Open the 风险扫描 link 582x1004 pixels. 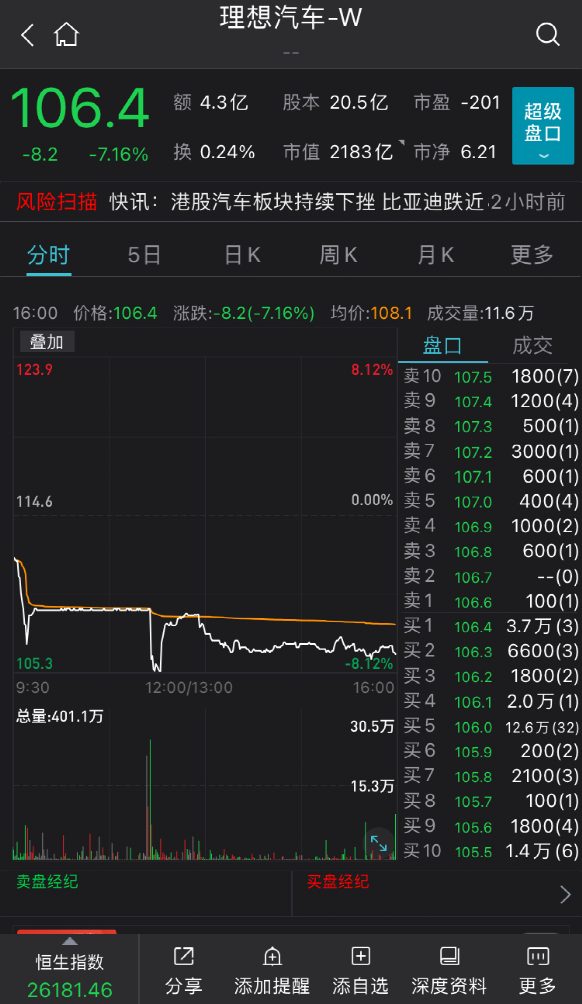click(x=56, y=202)
